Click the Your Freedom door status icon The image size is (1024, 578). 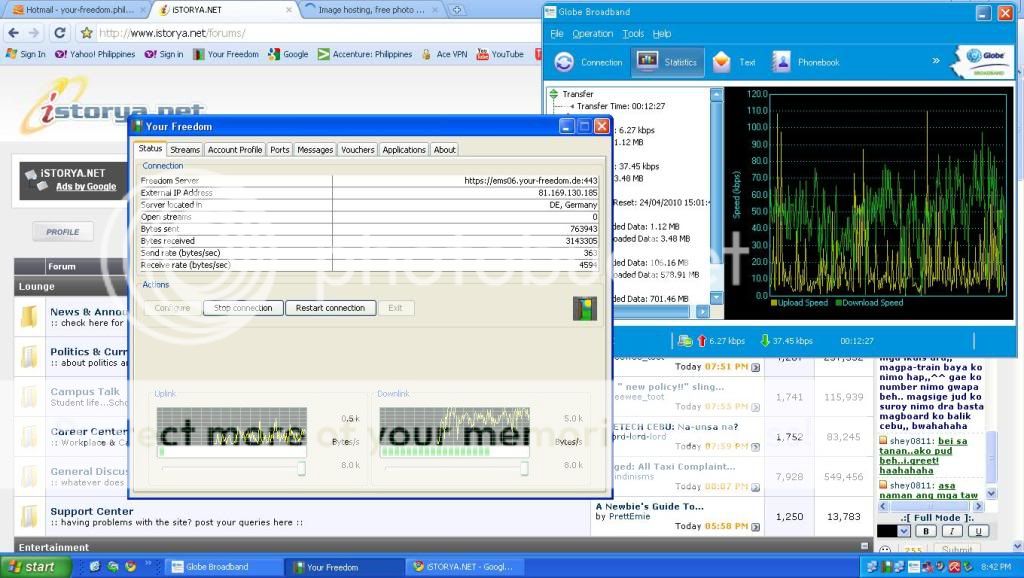point(584,308)
